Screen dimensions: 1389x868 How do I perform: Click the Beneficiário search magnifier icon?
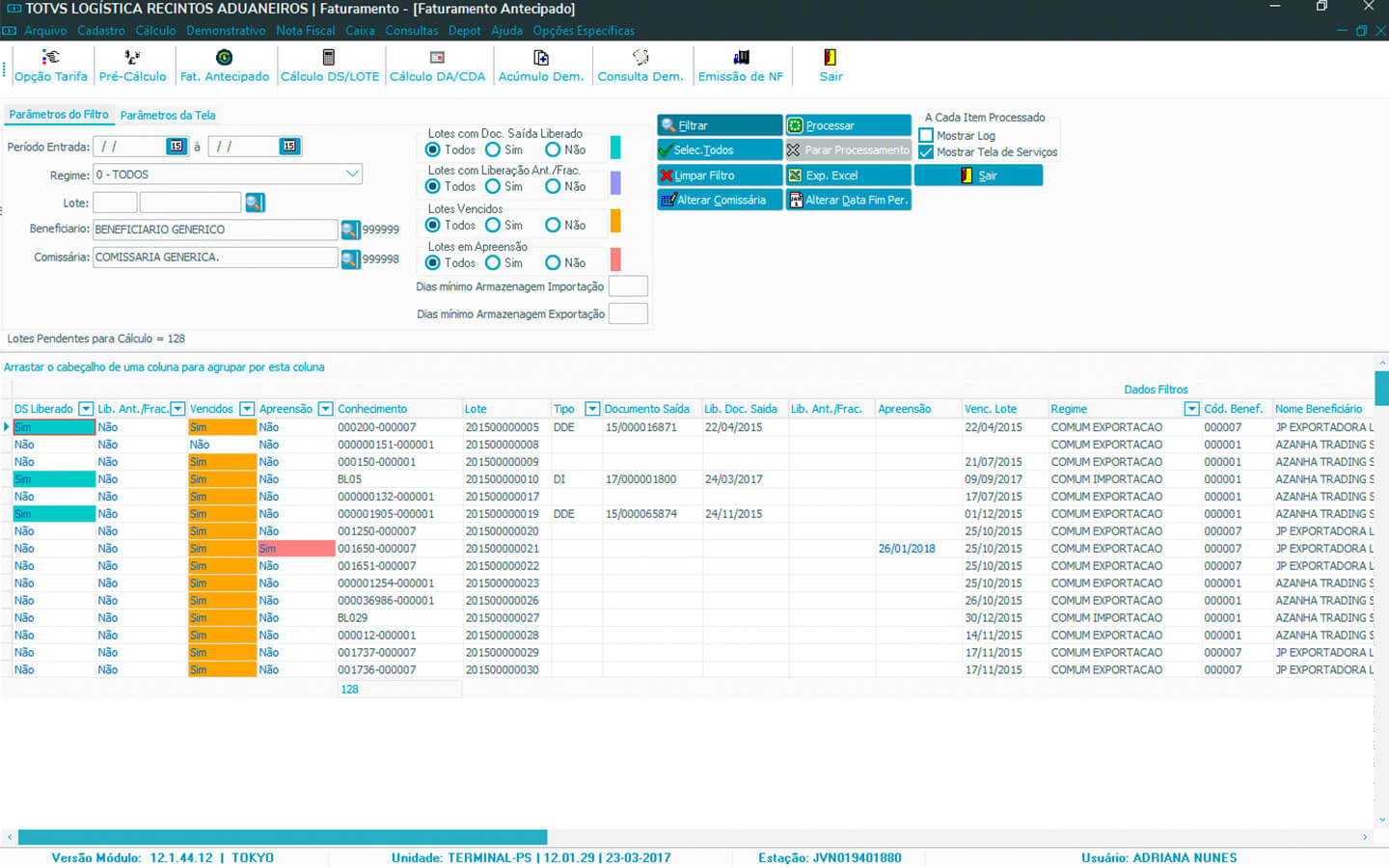pos(350,231)
